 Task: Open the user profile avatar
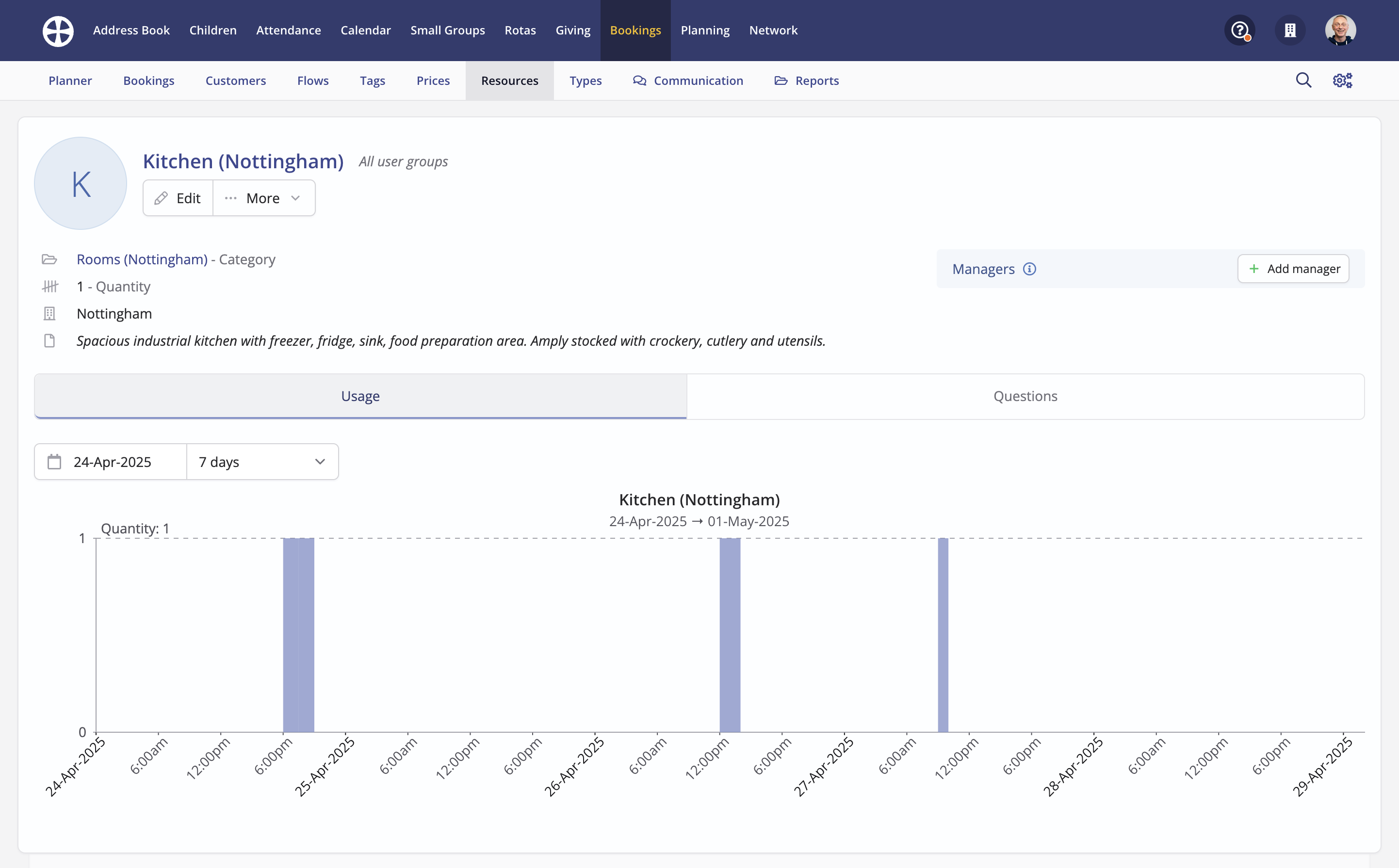(1340, 31)
